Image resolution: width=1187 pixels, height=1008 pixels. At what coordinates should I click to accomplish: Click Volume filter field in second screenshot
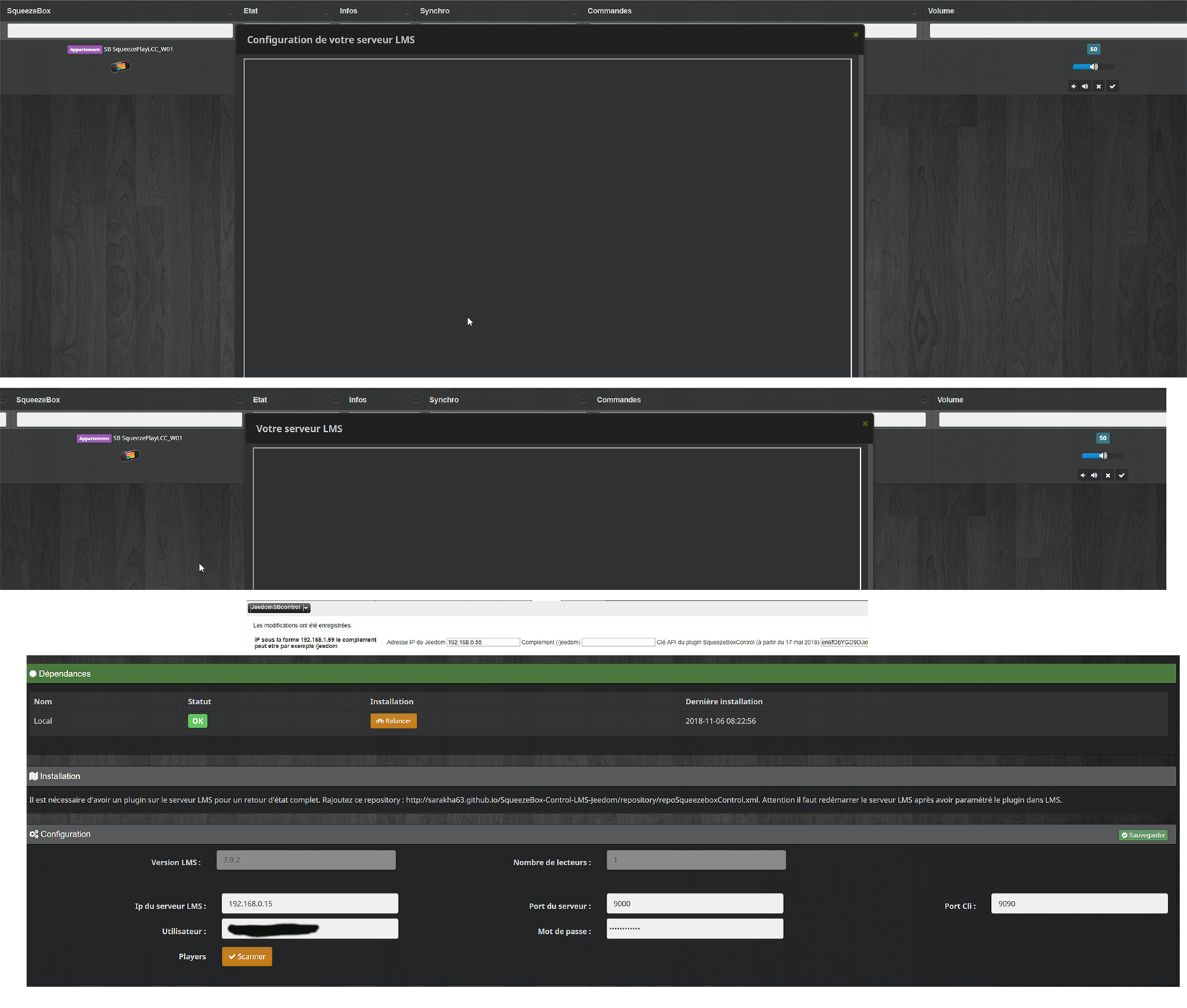tap(1052, 419)
